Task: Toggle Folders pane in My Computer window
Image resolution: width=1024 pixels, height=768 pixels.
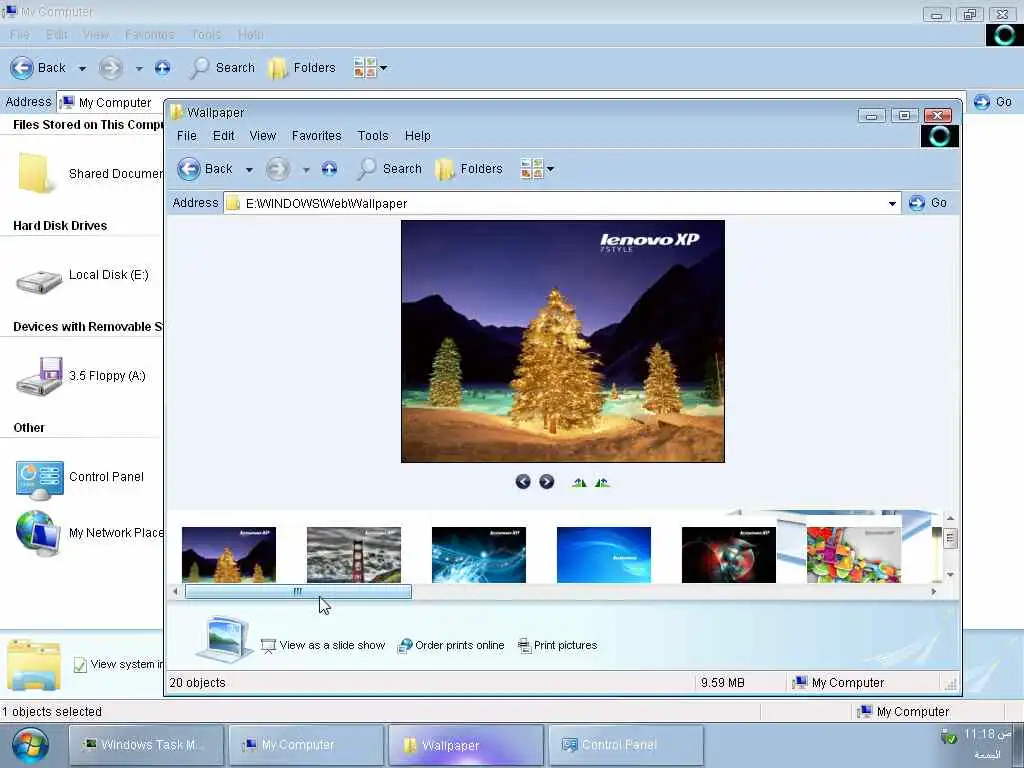Action: pyautogui.click(x=302, y=68)
